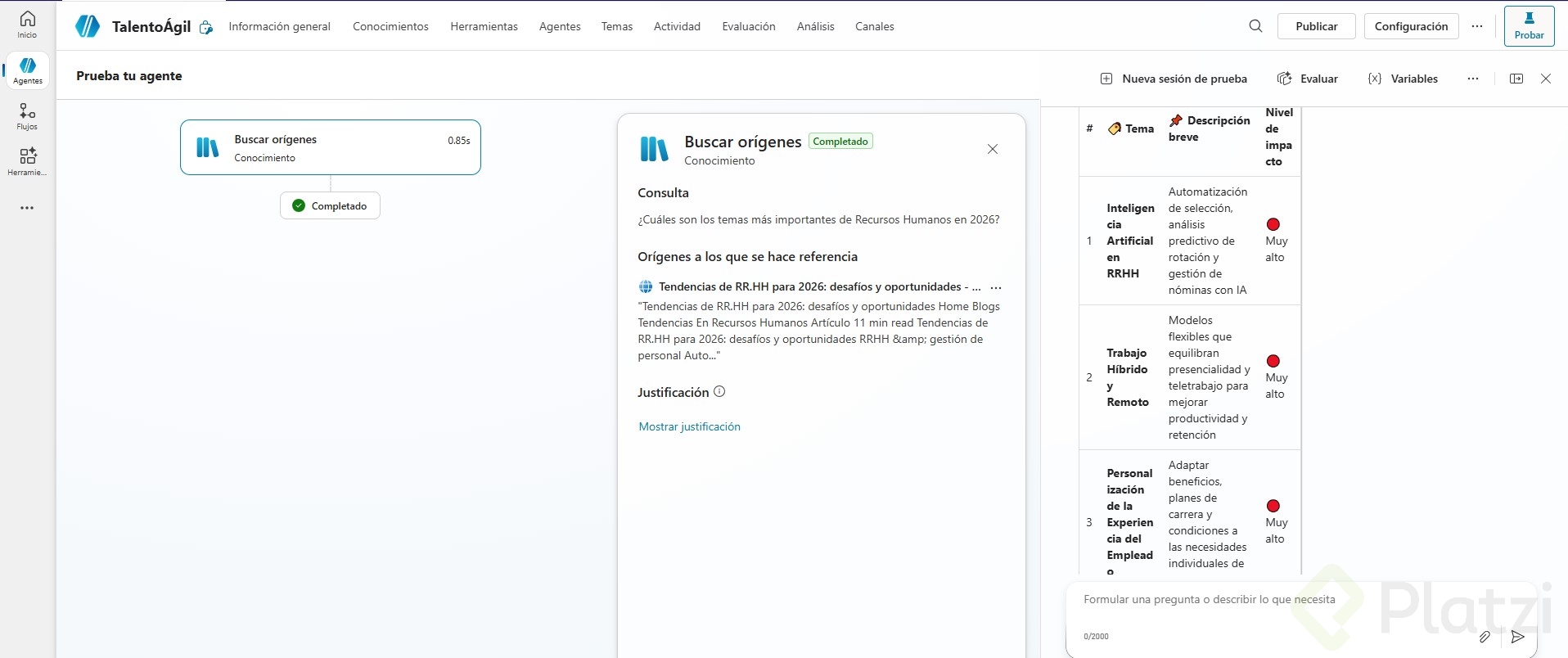View the Análisis tab

(x=816, y=26)
